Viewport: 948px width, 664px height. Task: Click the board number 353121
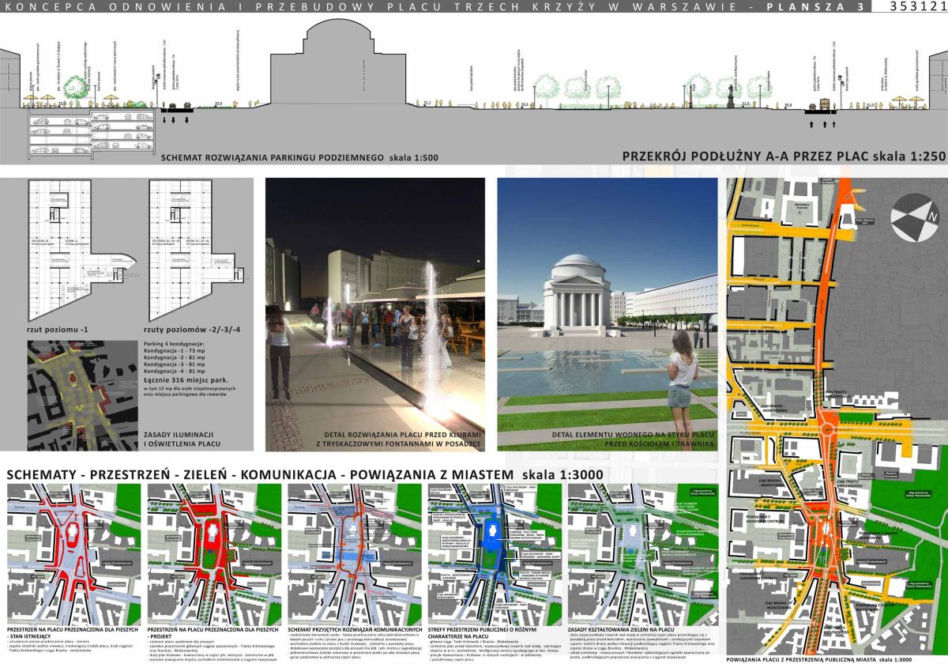918,7
